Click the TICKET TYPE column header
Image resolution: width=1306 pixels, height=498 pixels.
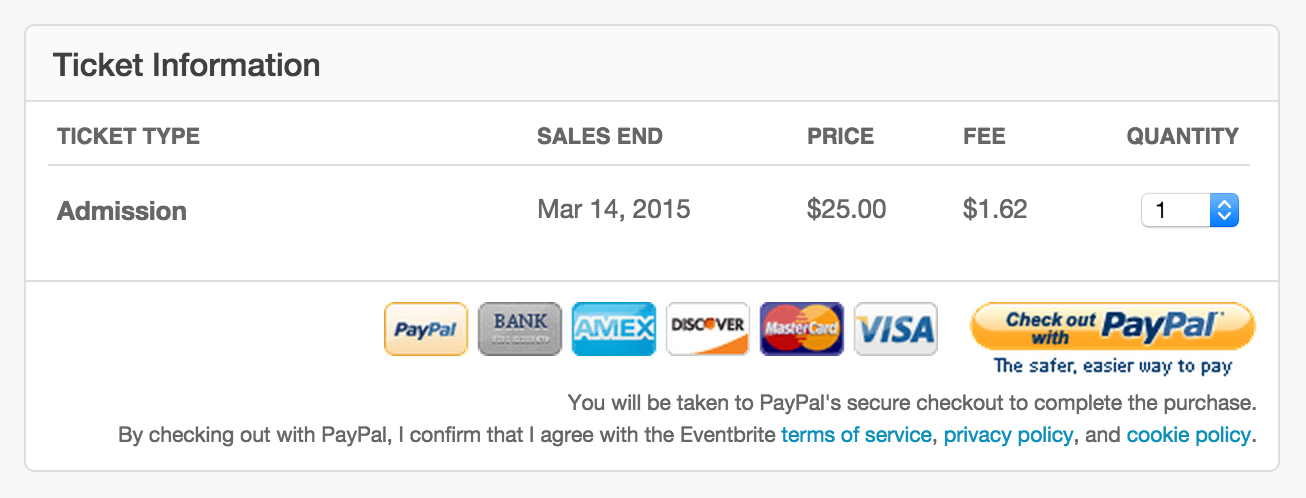[128, 136]
